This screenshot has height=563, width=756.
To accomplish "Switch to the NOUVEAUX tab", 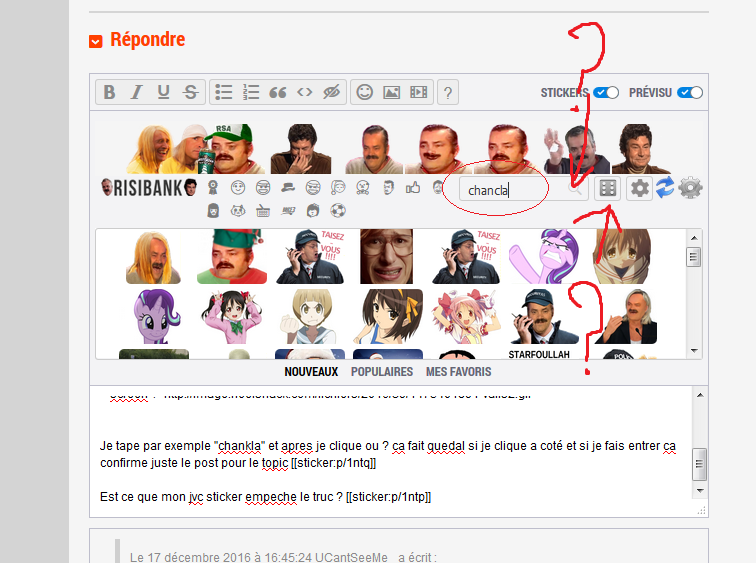I will click(x=311, y=372).
